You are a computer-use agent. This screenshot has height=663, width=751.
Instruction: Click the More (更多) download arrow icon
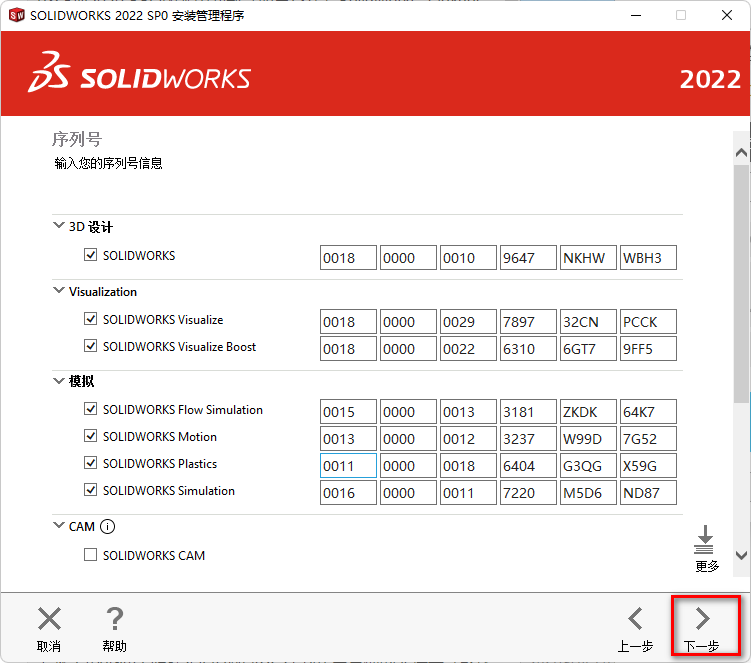[x=706, y=539]
